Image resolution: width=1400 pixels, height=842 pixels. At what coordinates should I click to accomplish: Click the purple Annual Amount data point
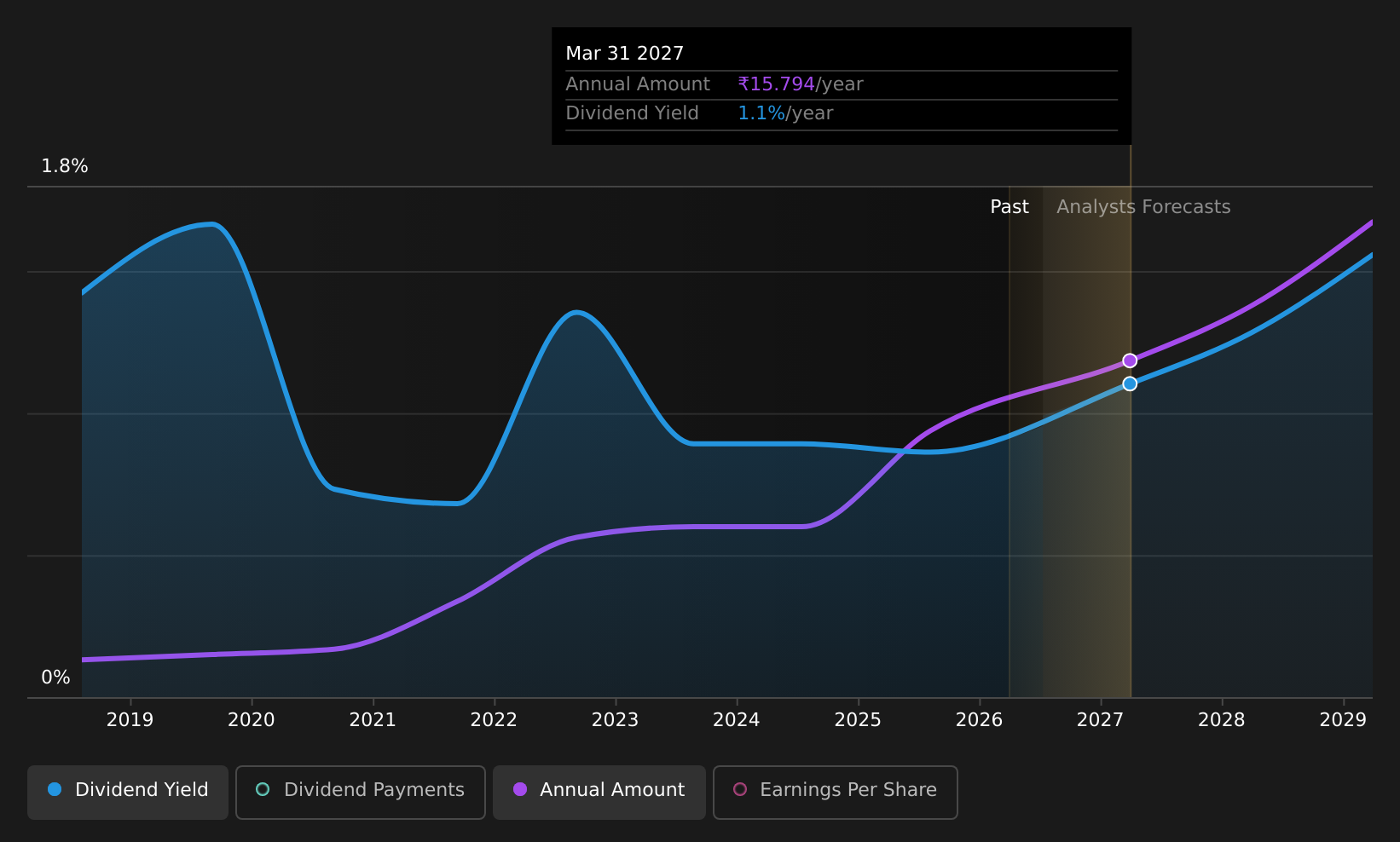[1130, 360]
